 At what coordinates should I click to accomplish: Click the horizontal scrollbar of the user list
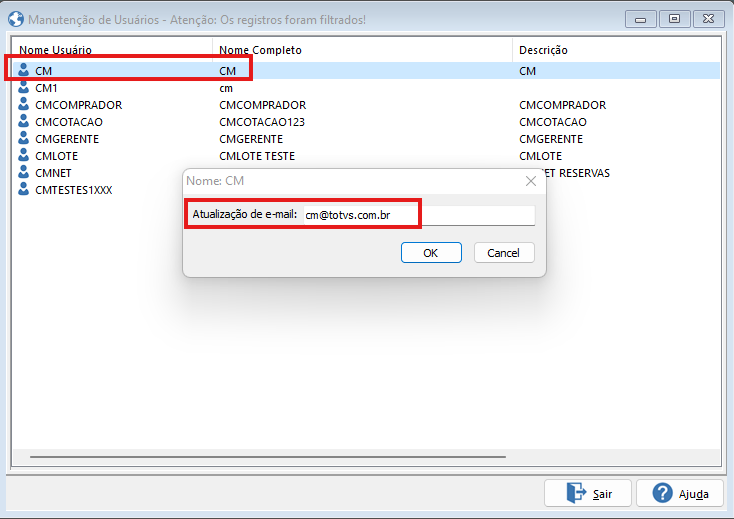point(268,456)
